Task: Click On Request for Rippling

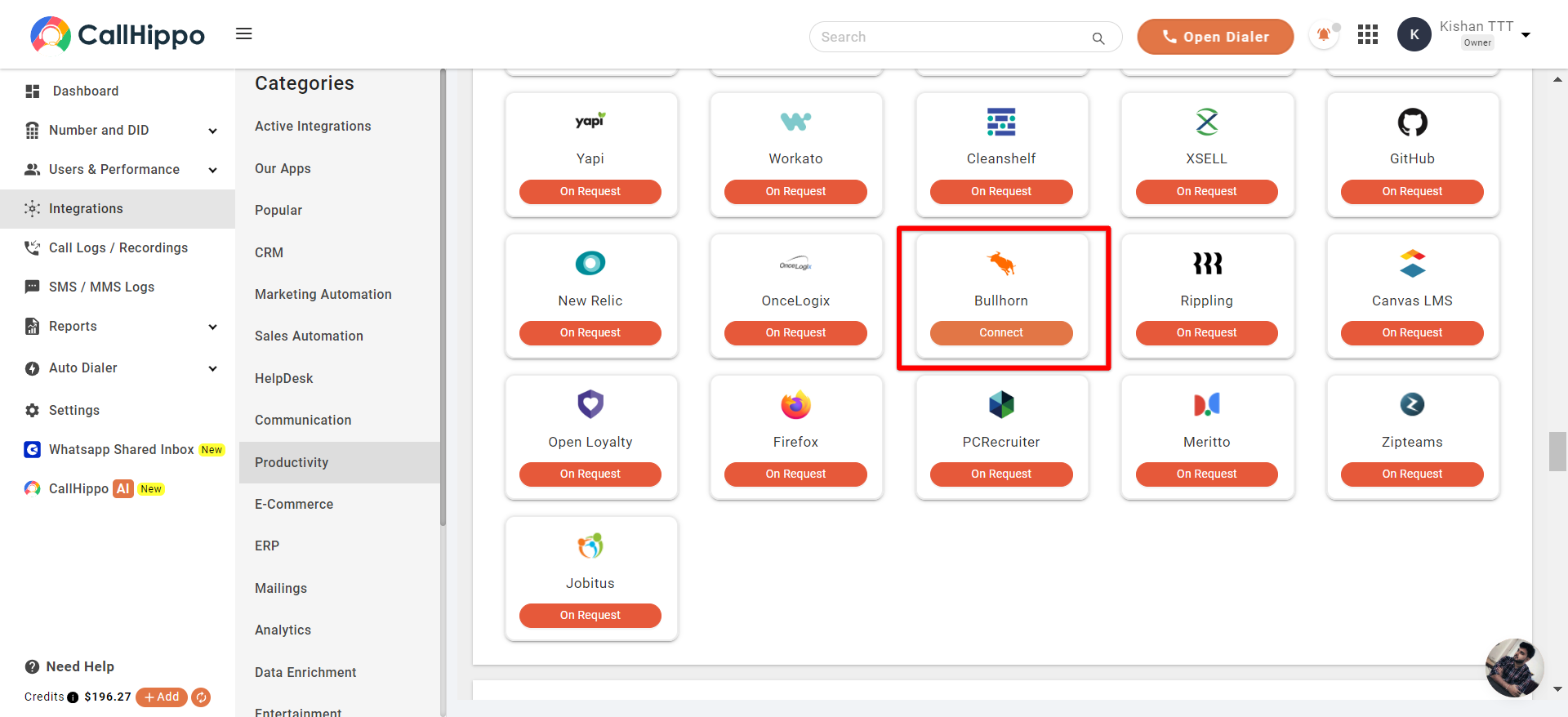Action: point(1207,333)
